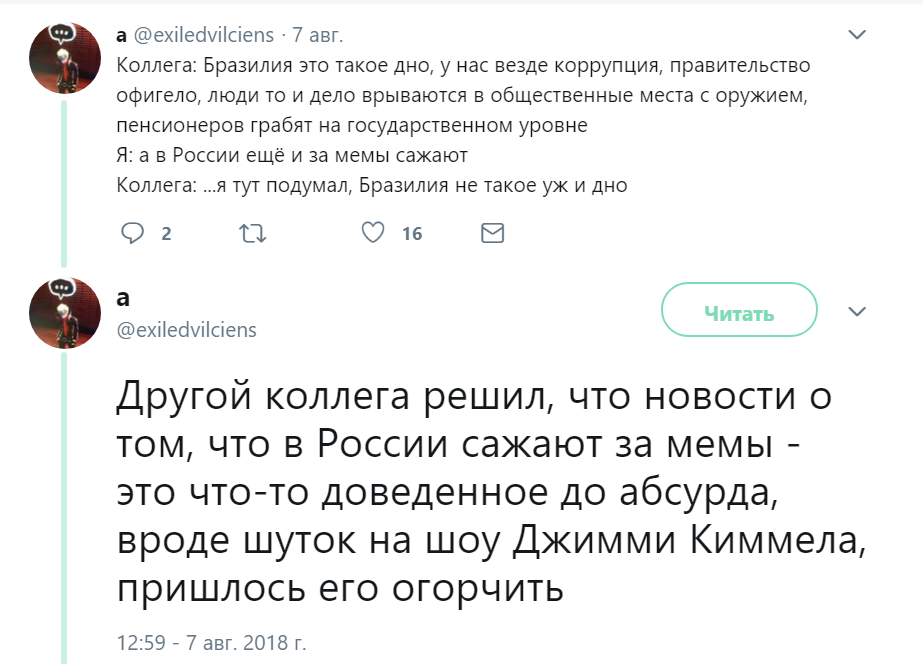Open the first tweet's avatar picture
923x664 pixels.
click(65, 58)
